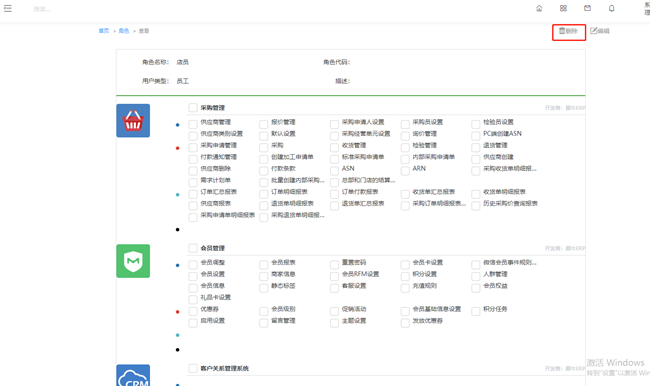Focus the top search input field
Viewport: 650px width, 386px height.
(41, 9)
